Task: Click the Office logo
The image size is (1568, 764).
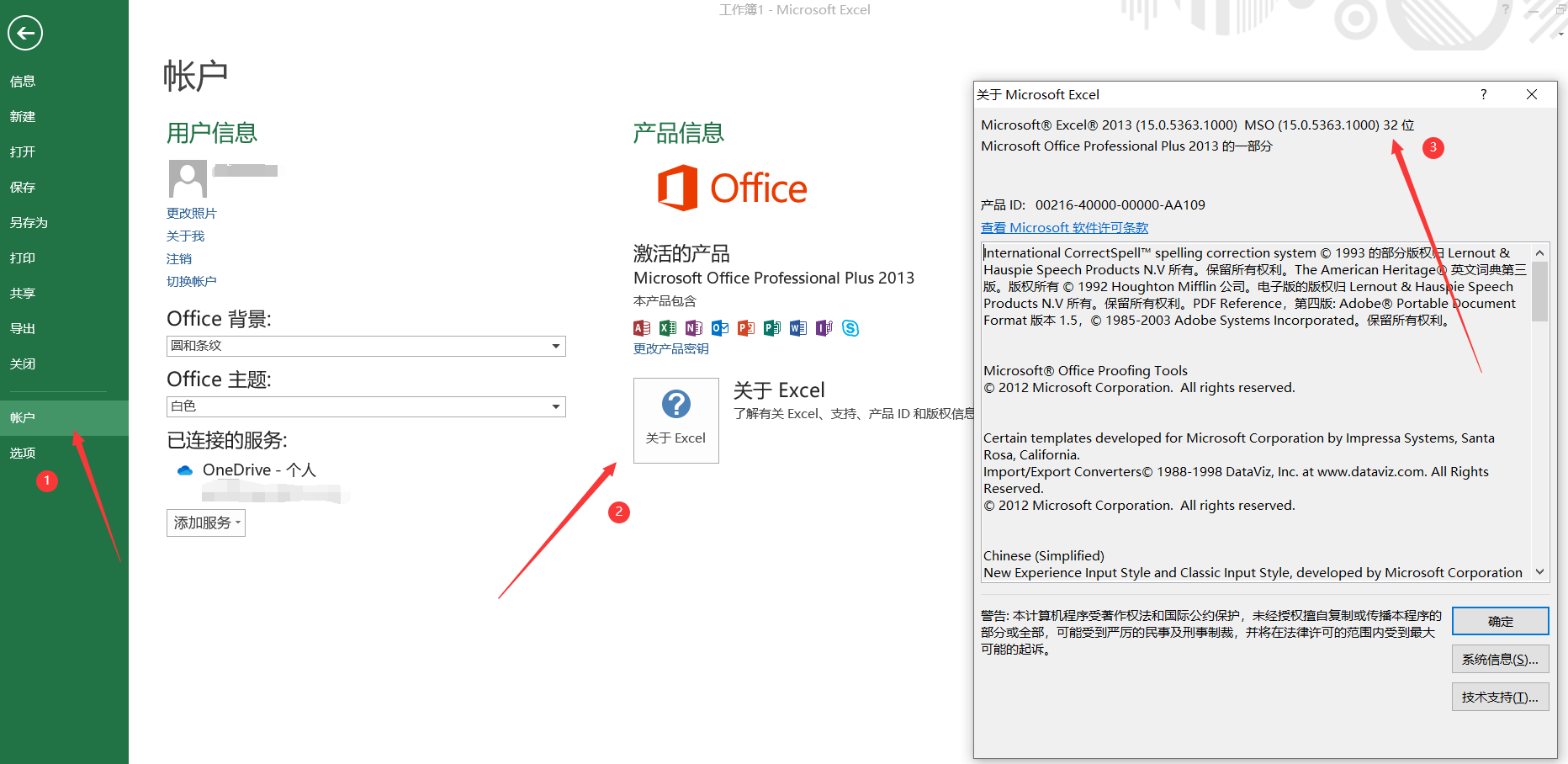Action: point(732,188)
